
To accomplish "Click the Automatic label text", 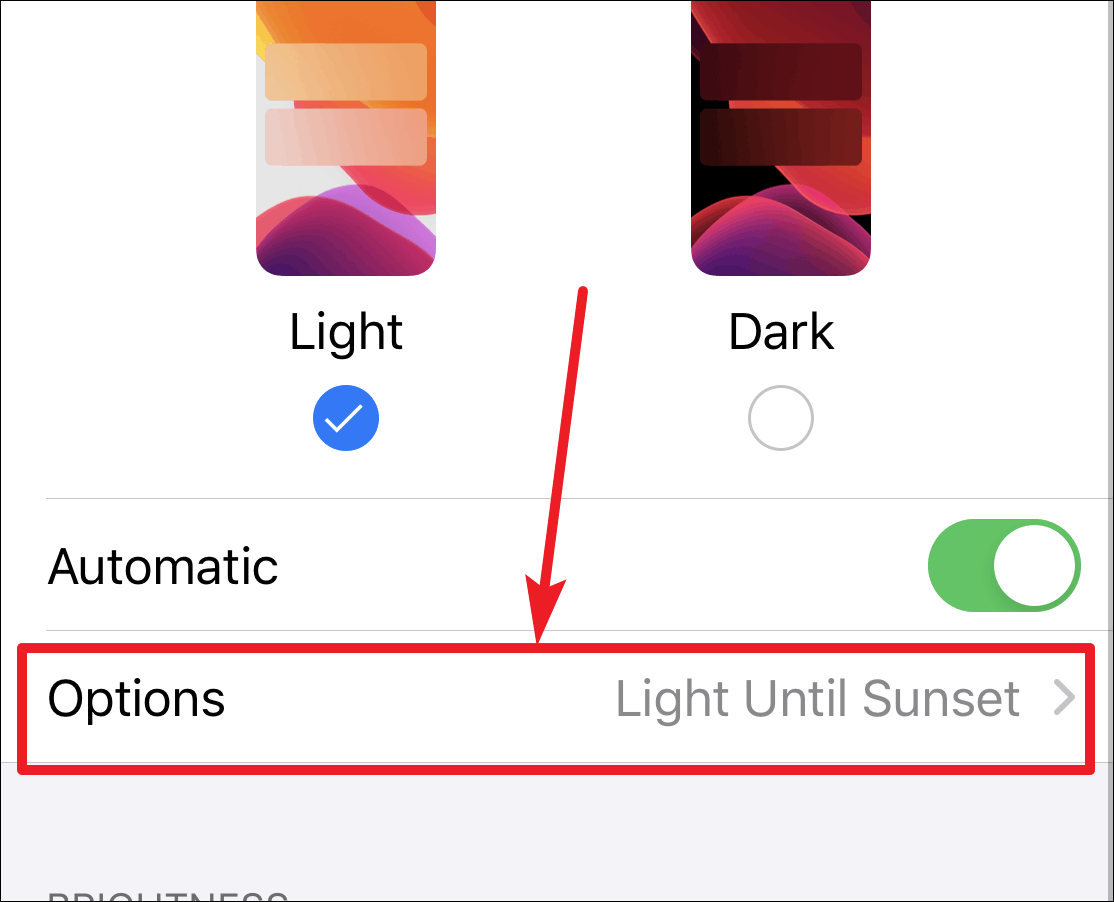I will [163, 567].
